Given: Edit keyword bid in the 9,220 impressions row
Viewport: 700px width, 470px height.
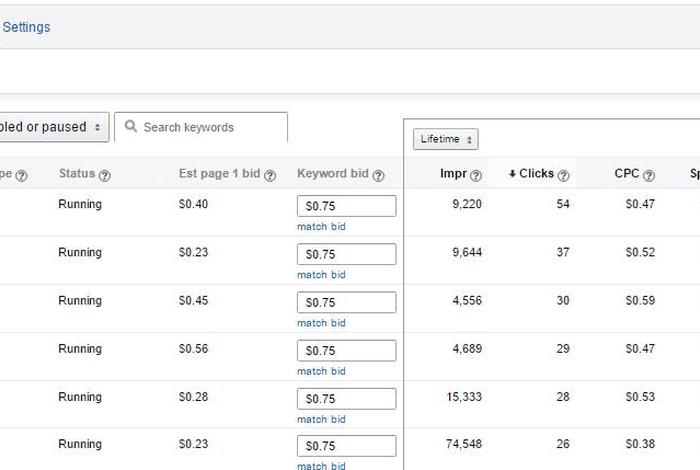Looking at the screenshot, I should pos(346,206).
